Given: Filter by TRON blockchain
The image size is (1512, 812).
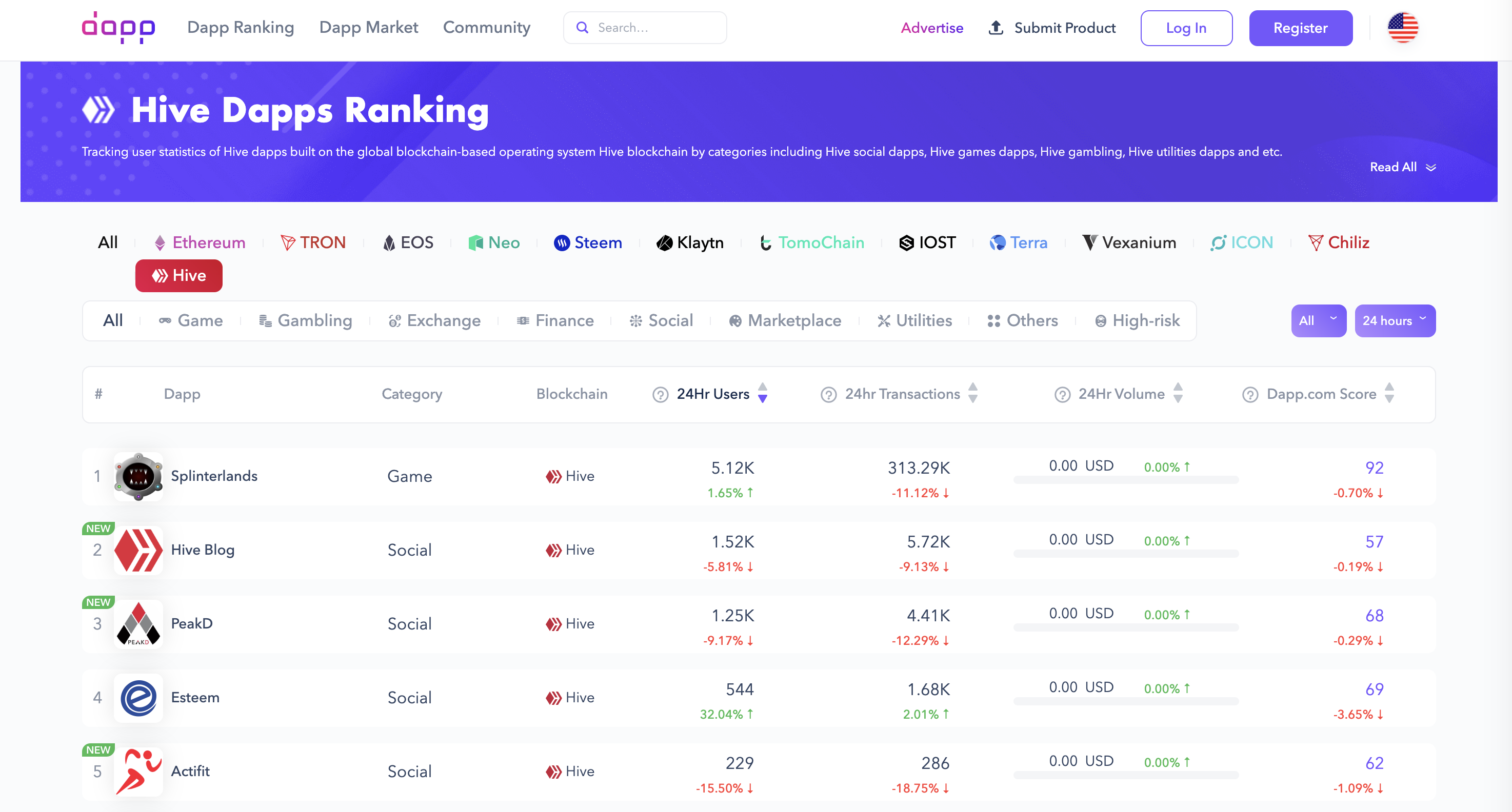Looking at the screenshot, I should click(313, 243).
